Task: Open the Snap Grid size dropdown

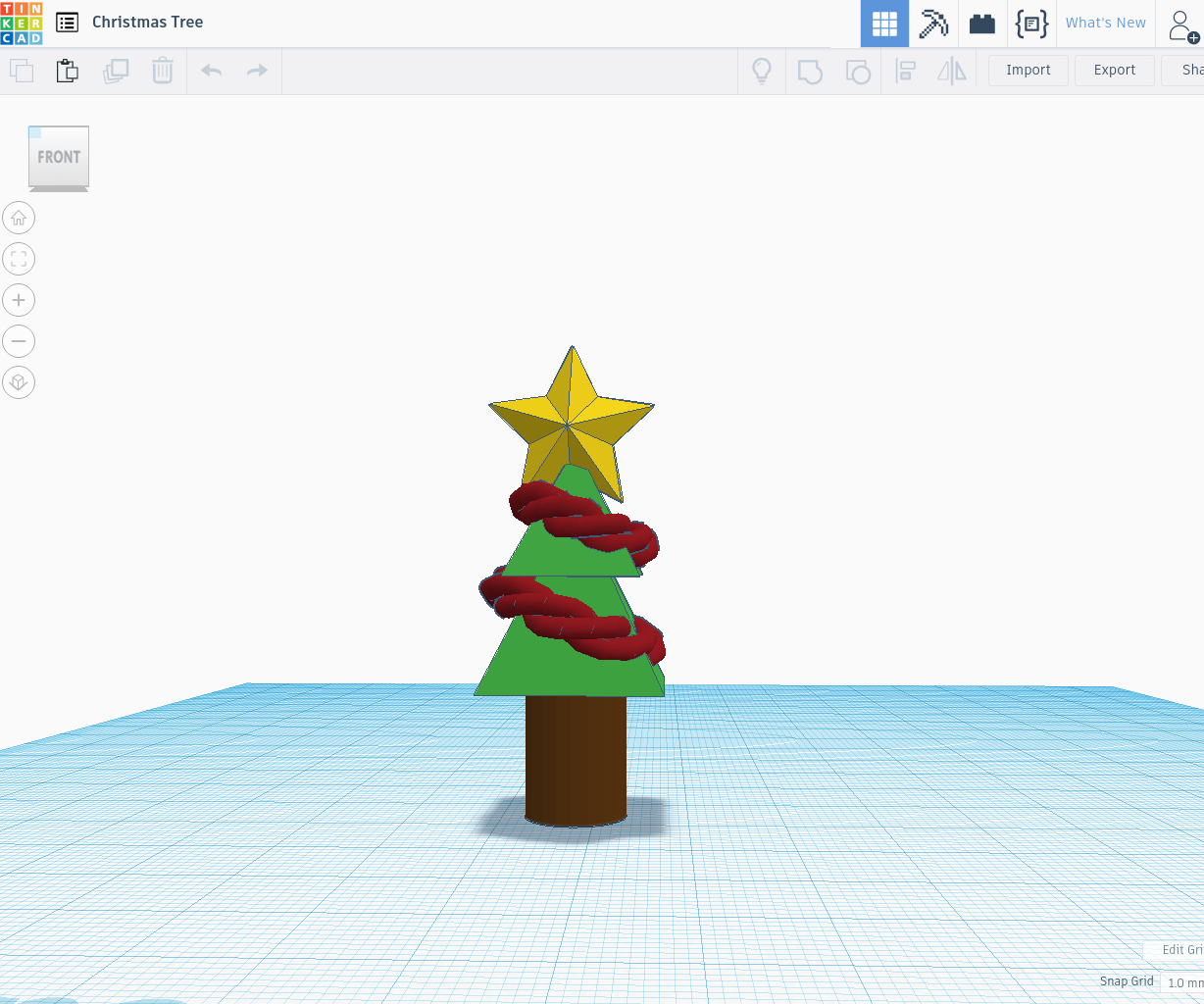Action: coord(1184,982)
